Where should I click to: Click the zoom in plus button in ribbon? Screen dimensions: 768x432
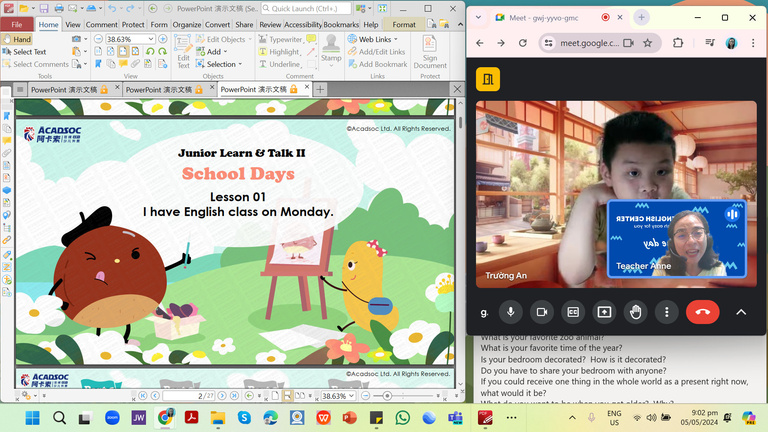(163, 39)
